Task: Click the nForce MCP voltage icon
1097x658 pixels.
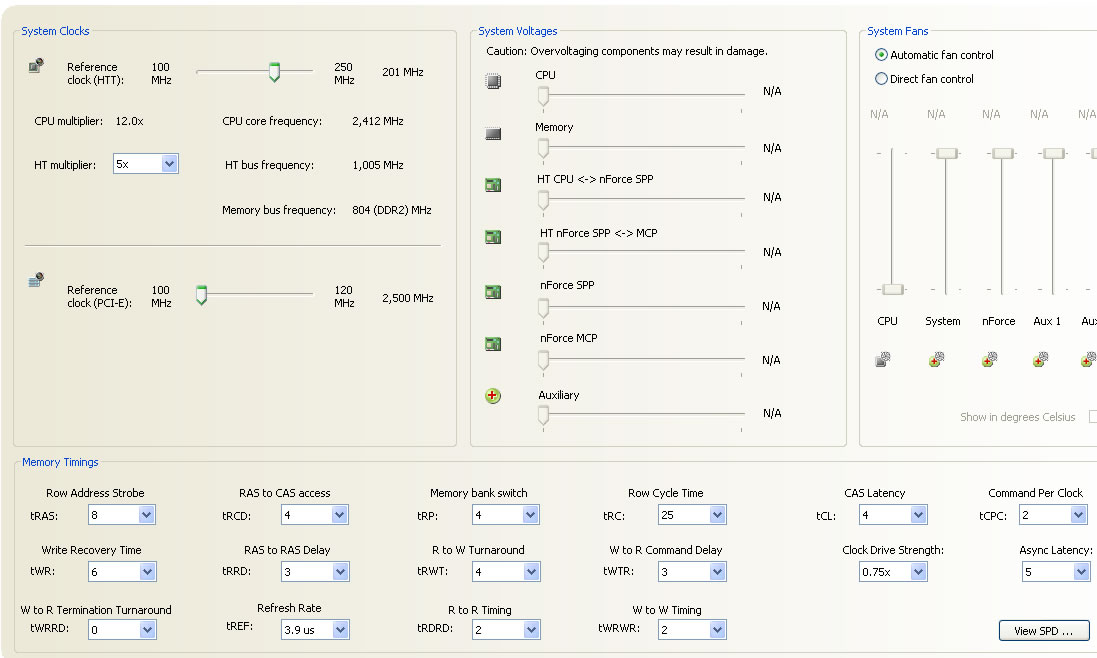Action: click(493, 344)
